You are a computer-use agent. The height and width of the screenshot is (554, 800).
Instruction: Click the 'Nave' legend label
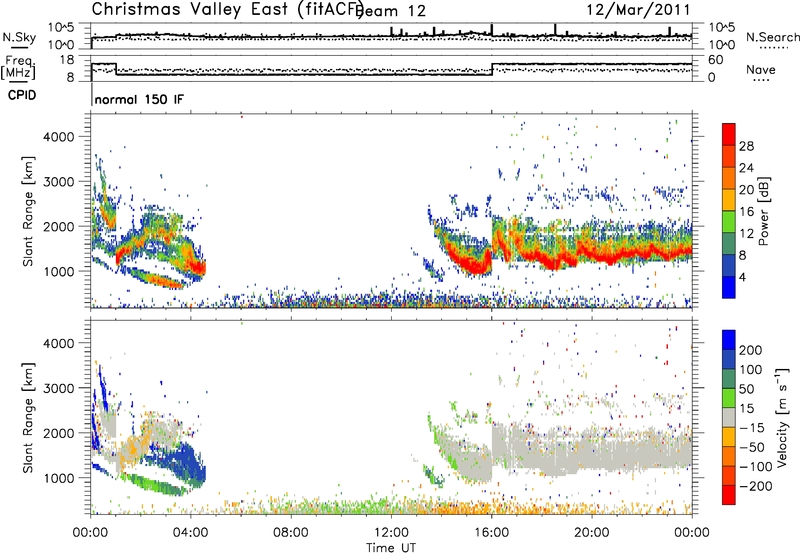(761, 69)
